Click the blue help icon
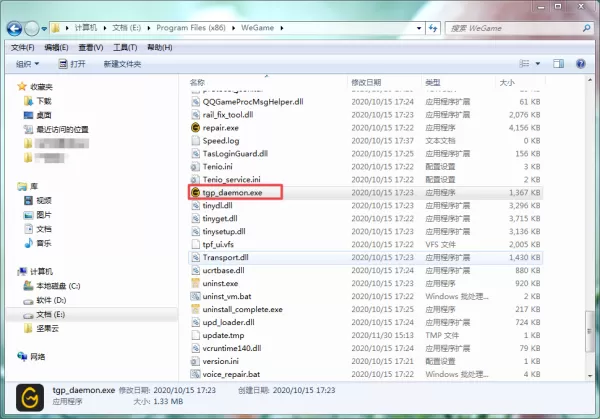600x419 pixels. tap(580, 64)
